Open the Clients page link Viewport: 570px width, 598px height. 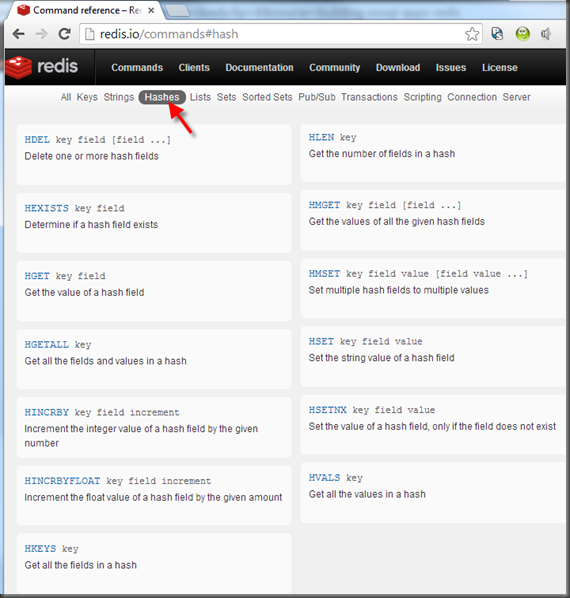[194, 68]
